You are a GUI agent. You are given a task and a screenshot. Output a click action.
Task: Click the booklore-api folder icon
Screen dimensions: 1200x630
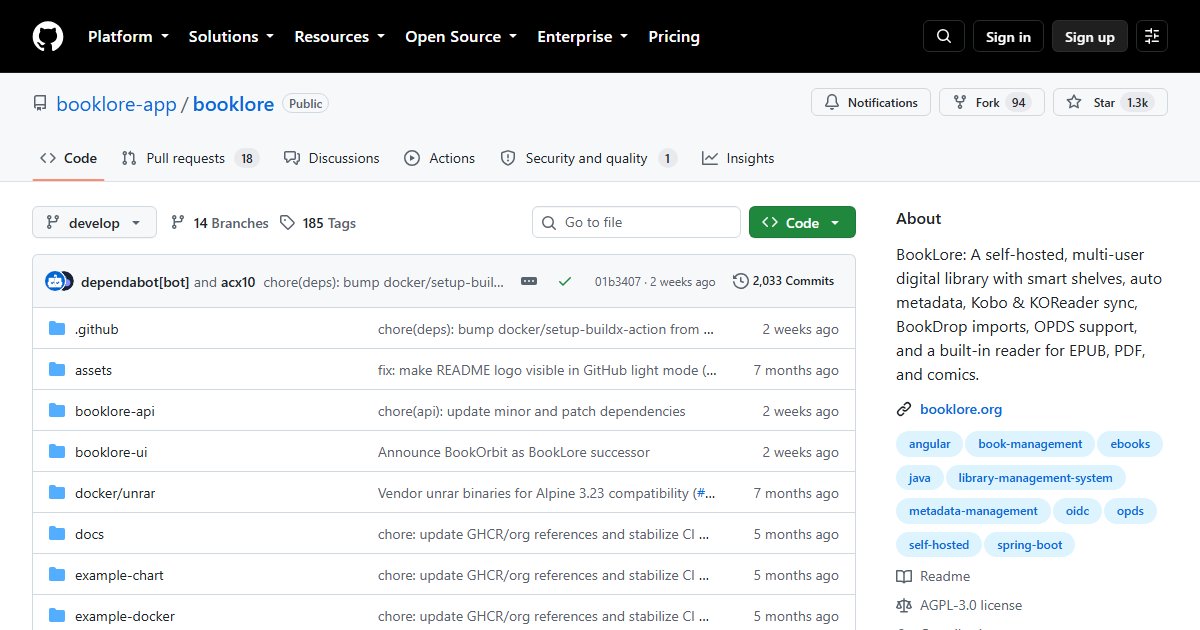tap(57, 411)
